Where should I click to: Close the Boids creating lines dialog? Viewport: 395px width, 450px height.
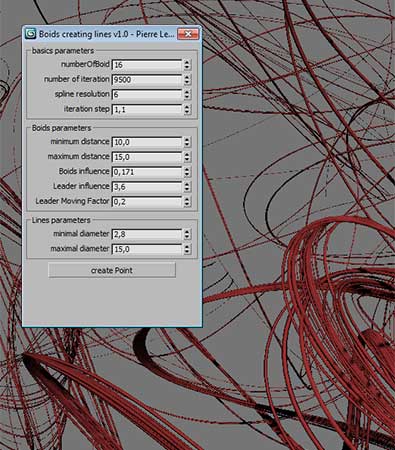point(188,34)
